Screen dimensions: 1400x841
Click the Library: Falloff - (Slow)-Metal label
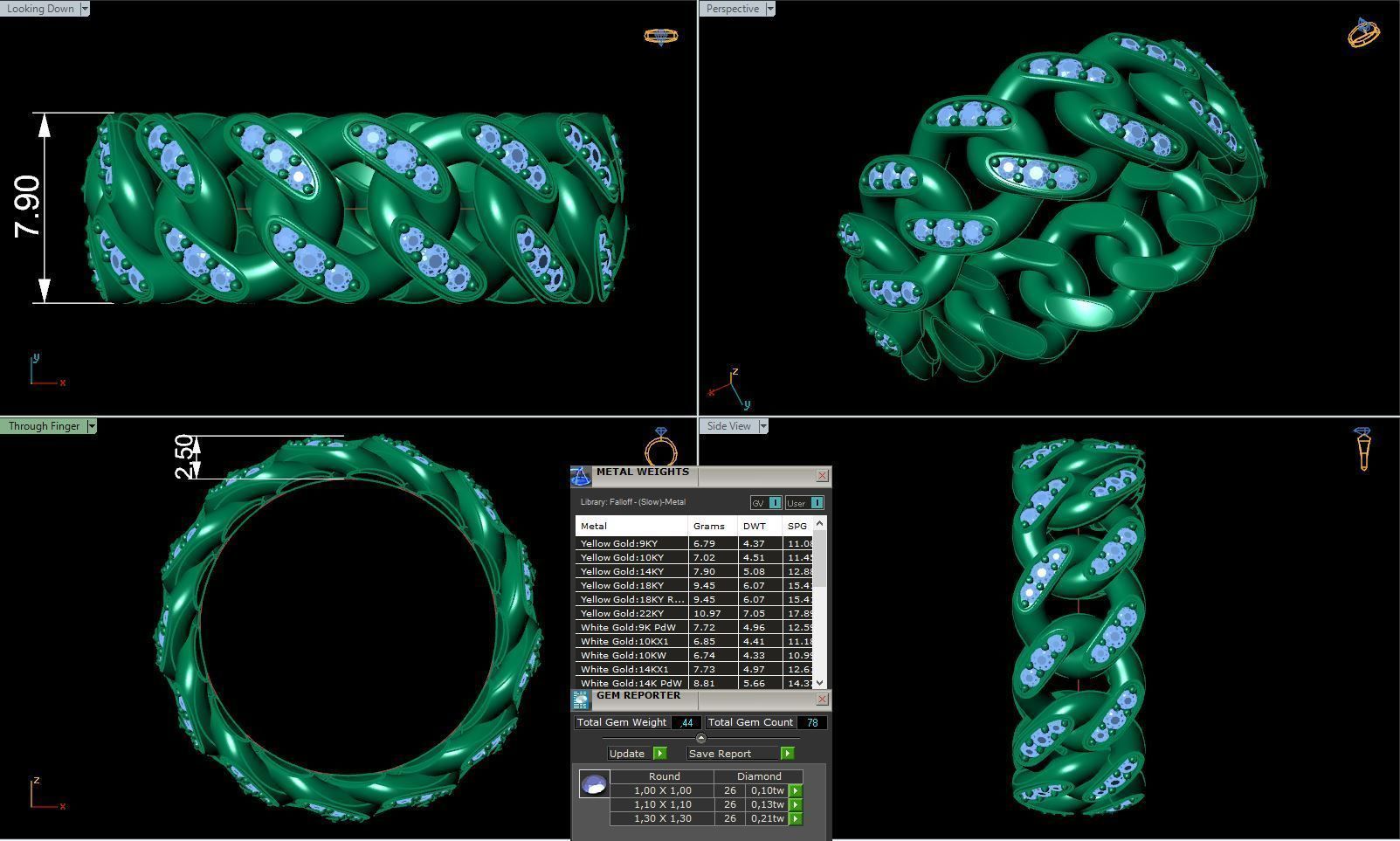(x=632, y=502)
